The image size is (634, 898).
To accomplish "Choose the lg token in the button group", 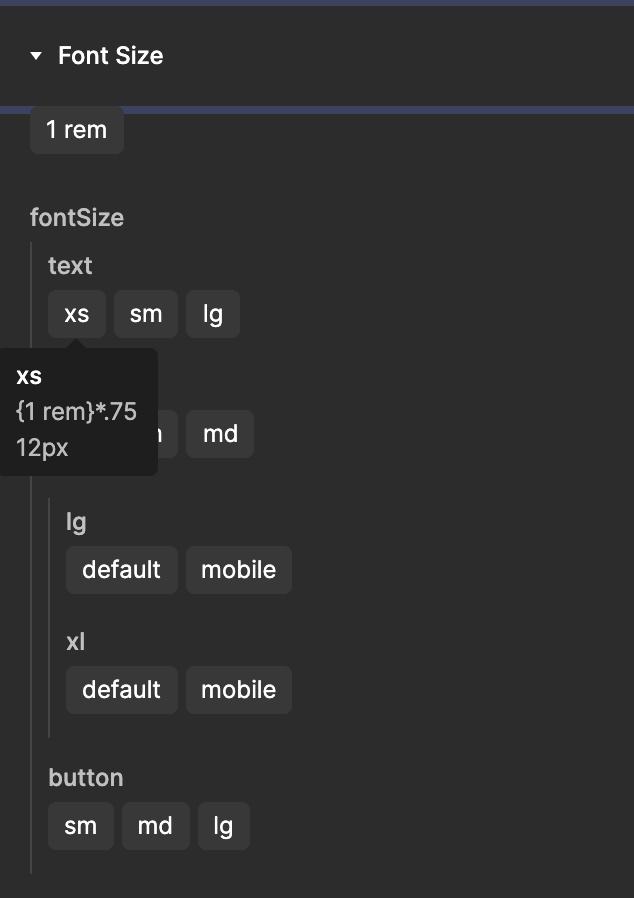I will pyautogui.click(x=223, y=825).
